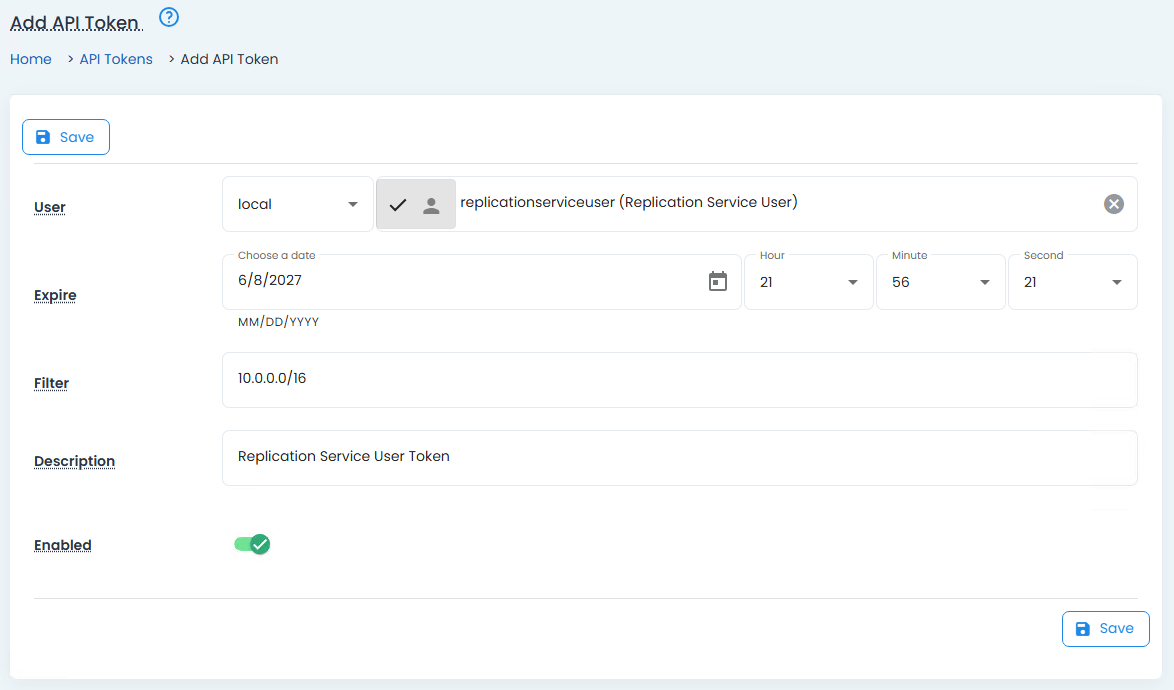Click the Description field label
The height and width of the screenshot is (690, 1174).
(74, 461)
